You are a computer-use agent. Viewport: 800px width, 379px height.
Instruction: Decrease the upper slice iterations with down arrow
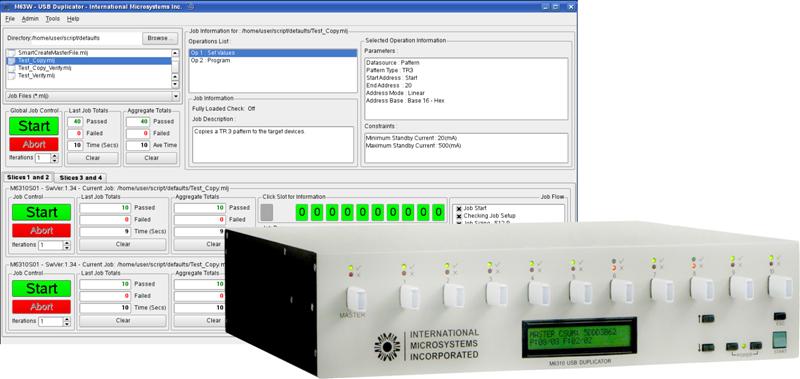pyautogui.click(x=66, y=248)
